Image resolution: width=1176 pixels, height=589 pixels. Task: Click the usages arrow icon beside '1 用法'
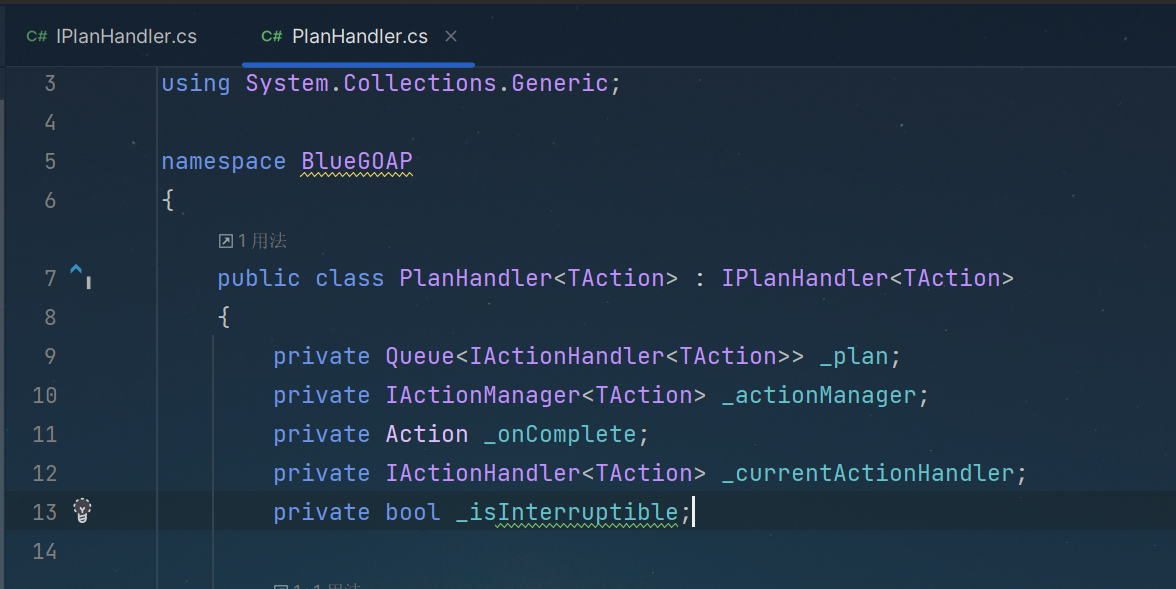point(226,241)
